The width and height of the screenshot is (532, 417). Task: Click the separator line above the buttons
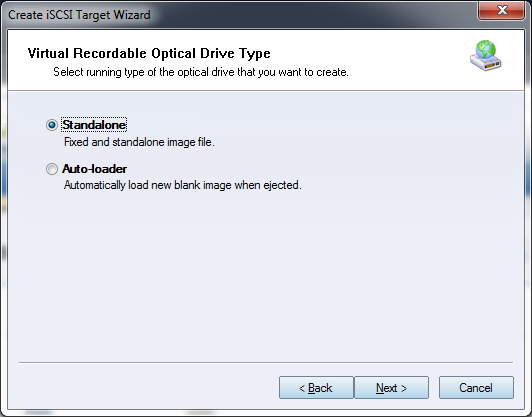(266, 362)
